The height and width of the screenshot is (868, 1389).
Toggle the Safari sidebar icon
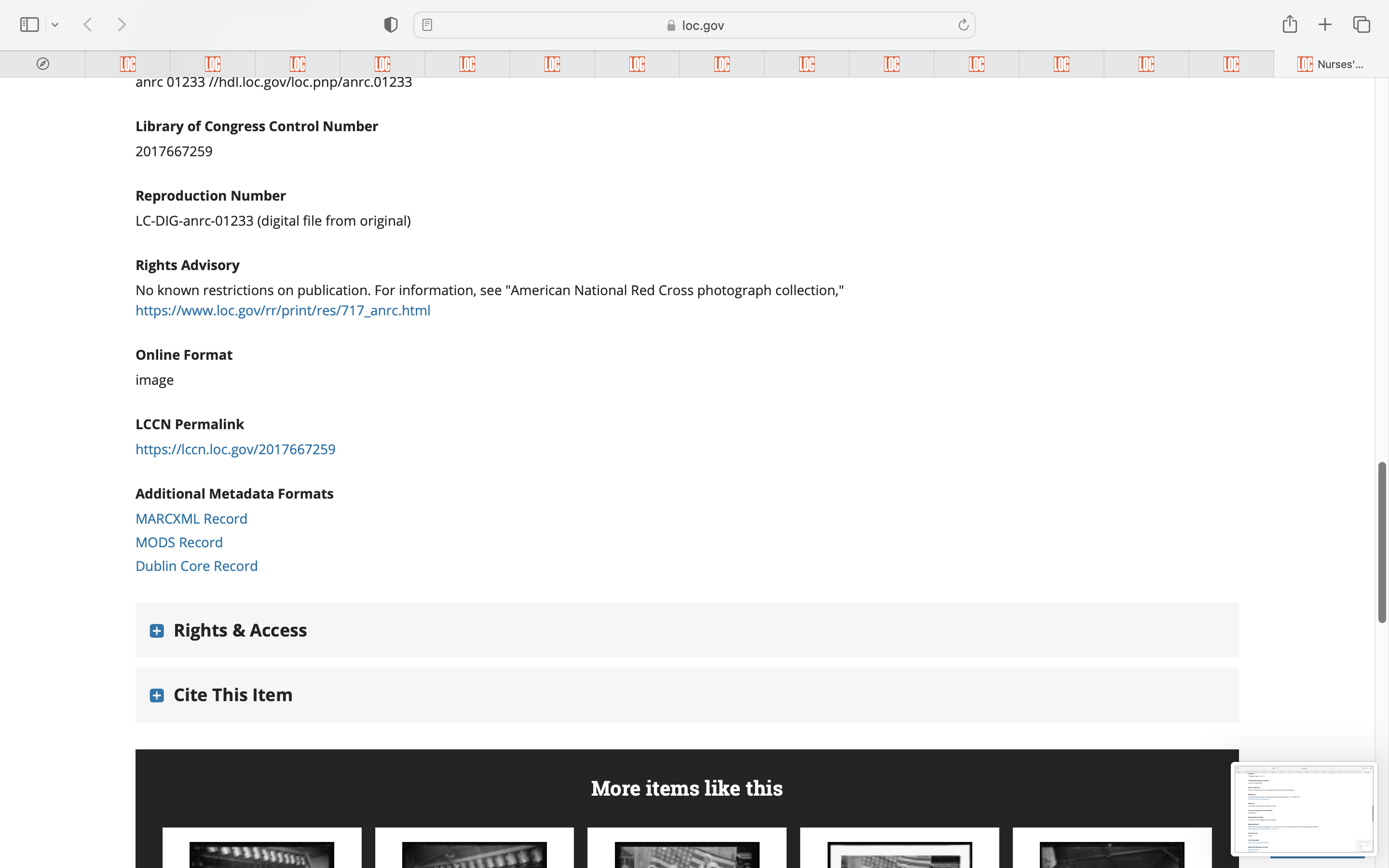pyautogui.click(x=29, y=25)
